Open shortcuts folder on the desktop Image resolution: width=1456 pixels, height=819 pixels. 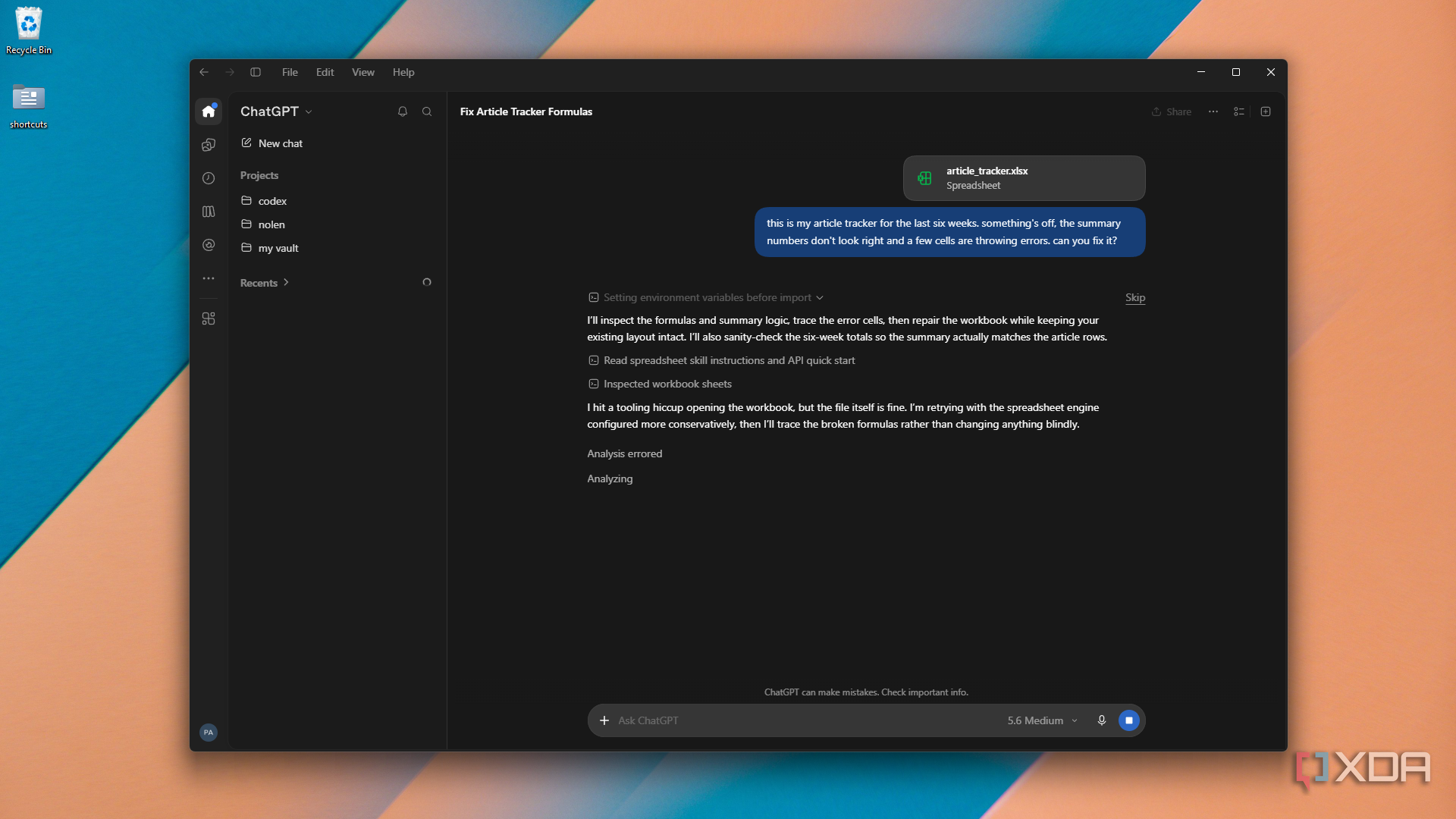point(29,106)
